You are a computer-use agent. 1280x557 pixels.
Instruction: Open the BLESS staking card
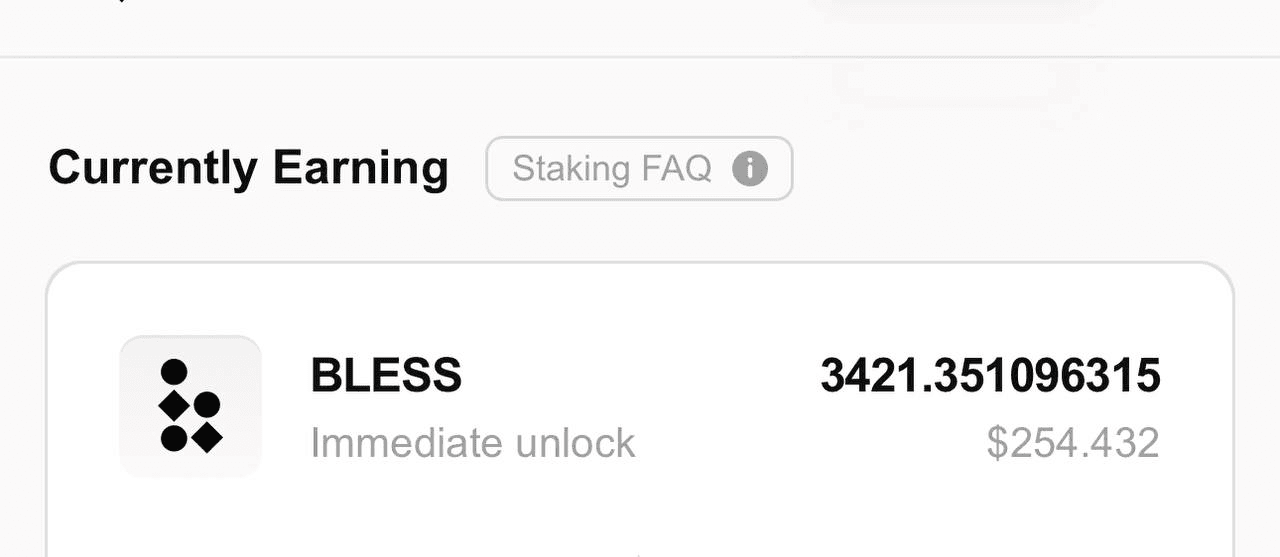640,410
